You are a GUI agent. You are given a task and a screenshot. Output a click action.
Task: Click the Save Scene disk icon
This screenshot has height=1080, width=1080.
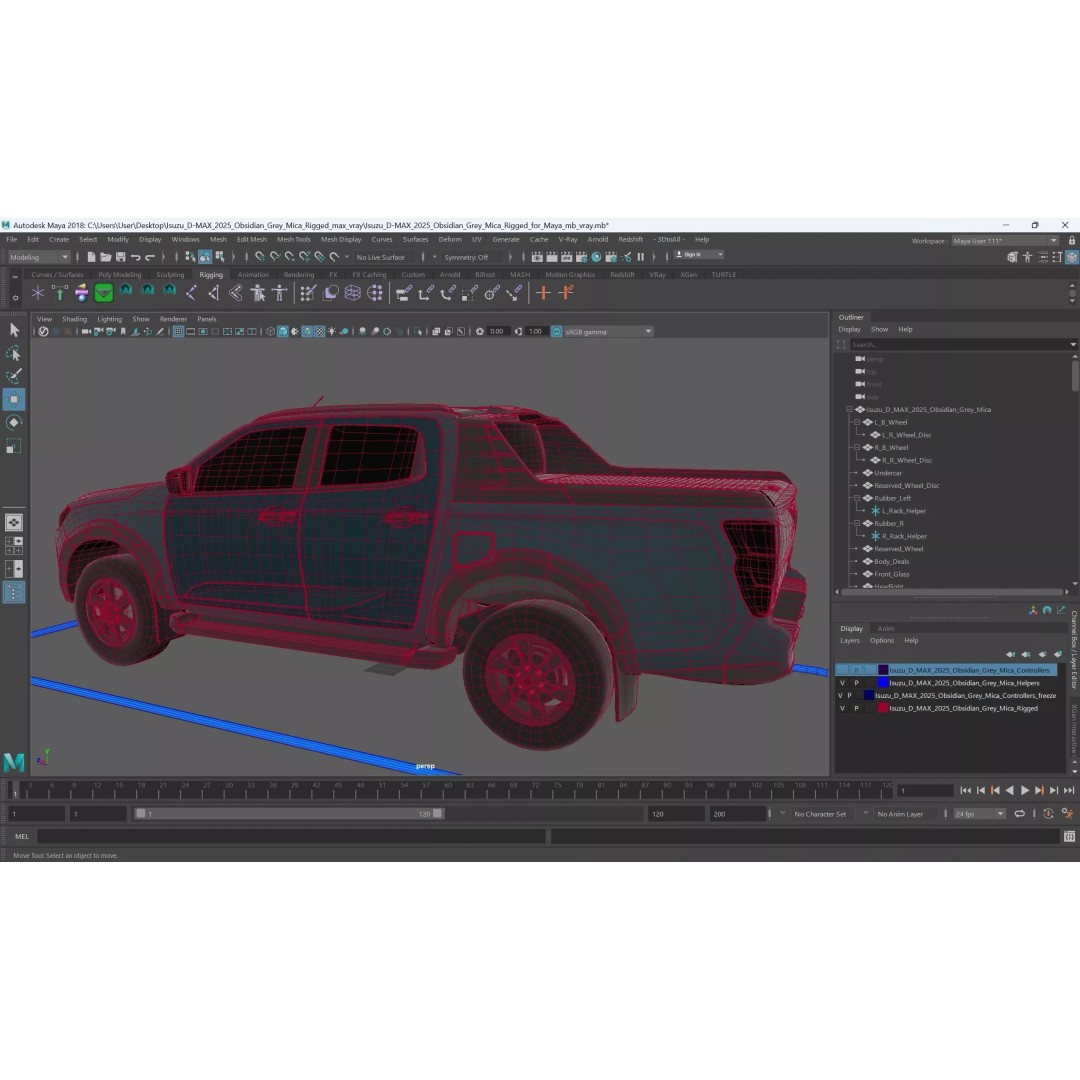[121, 257]
